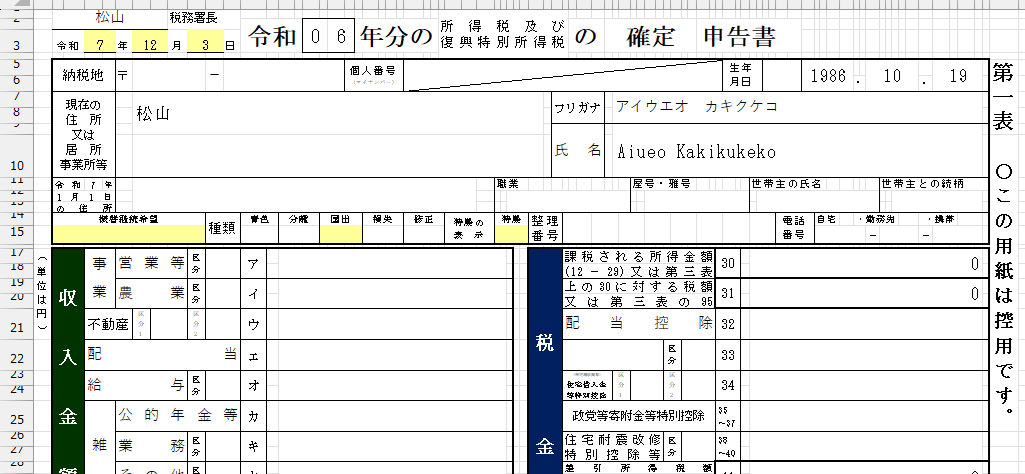Click the フリガナ cell with アイウエオ カキクケコ
The width and height of the screenshot is (1025, 474).
point(795,107)
